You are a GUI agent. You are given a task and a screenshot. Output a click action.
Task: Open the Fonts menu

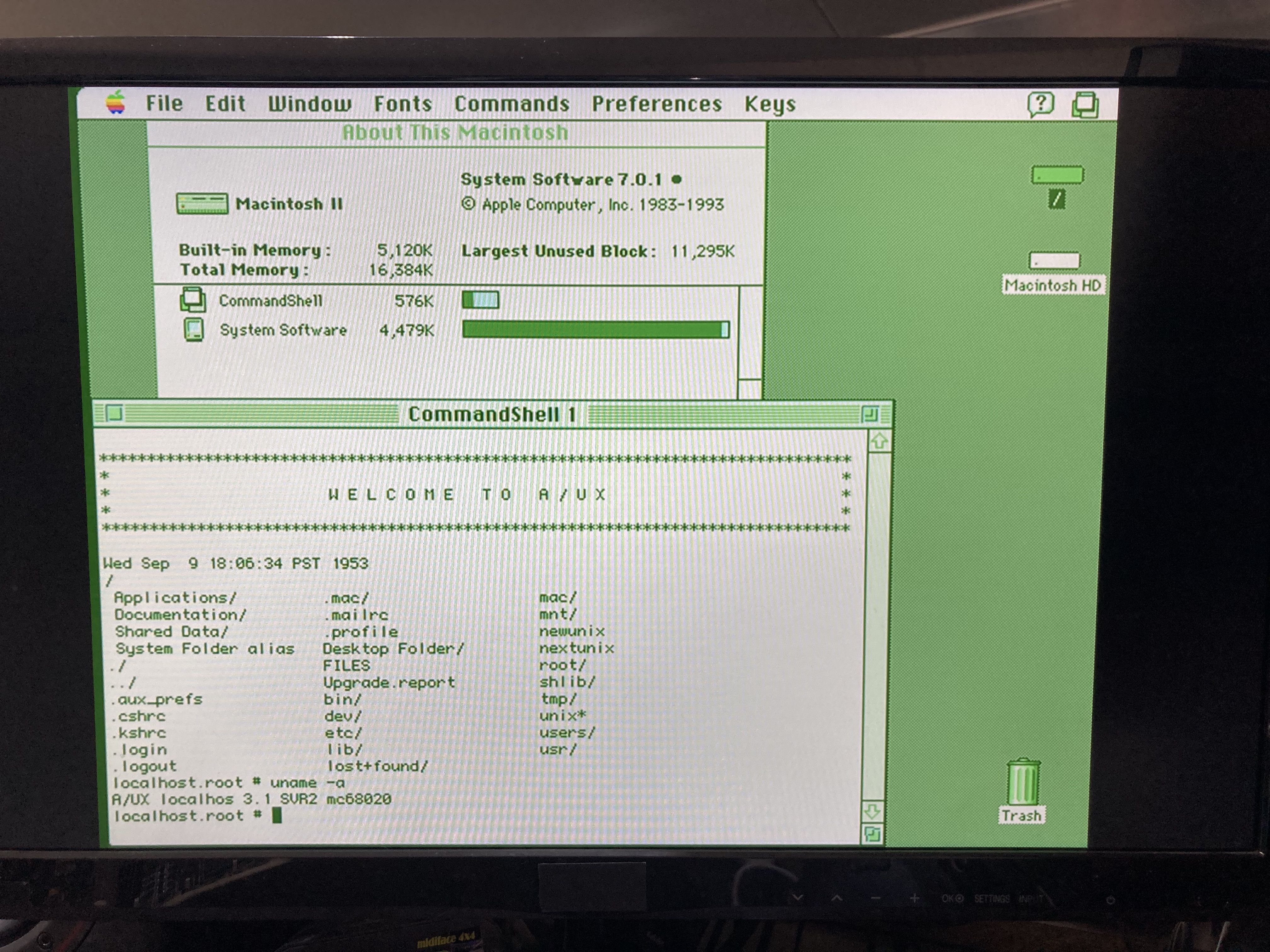click(x=403, y=104)
